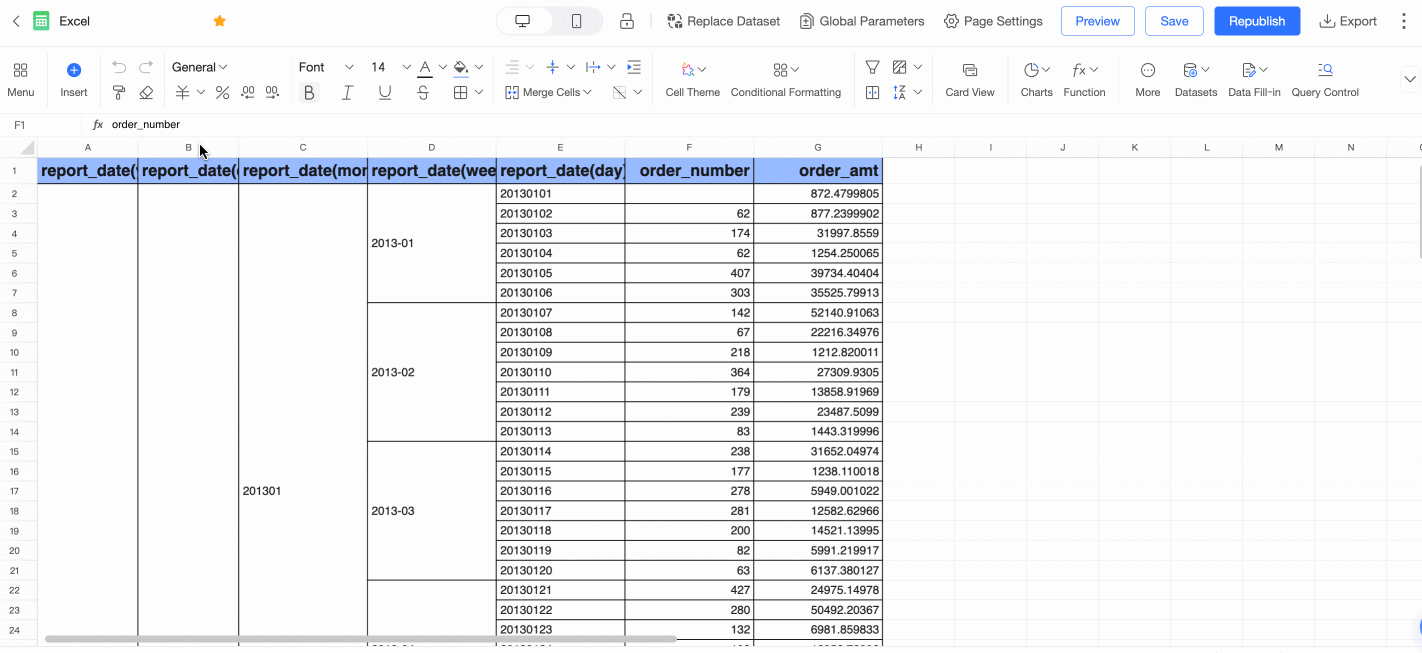Toggle bold formatting
1422x653 pixels.
[x=309, y=93]
